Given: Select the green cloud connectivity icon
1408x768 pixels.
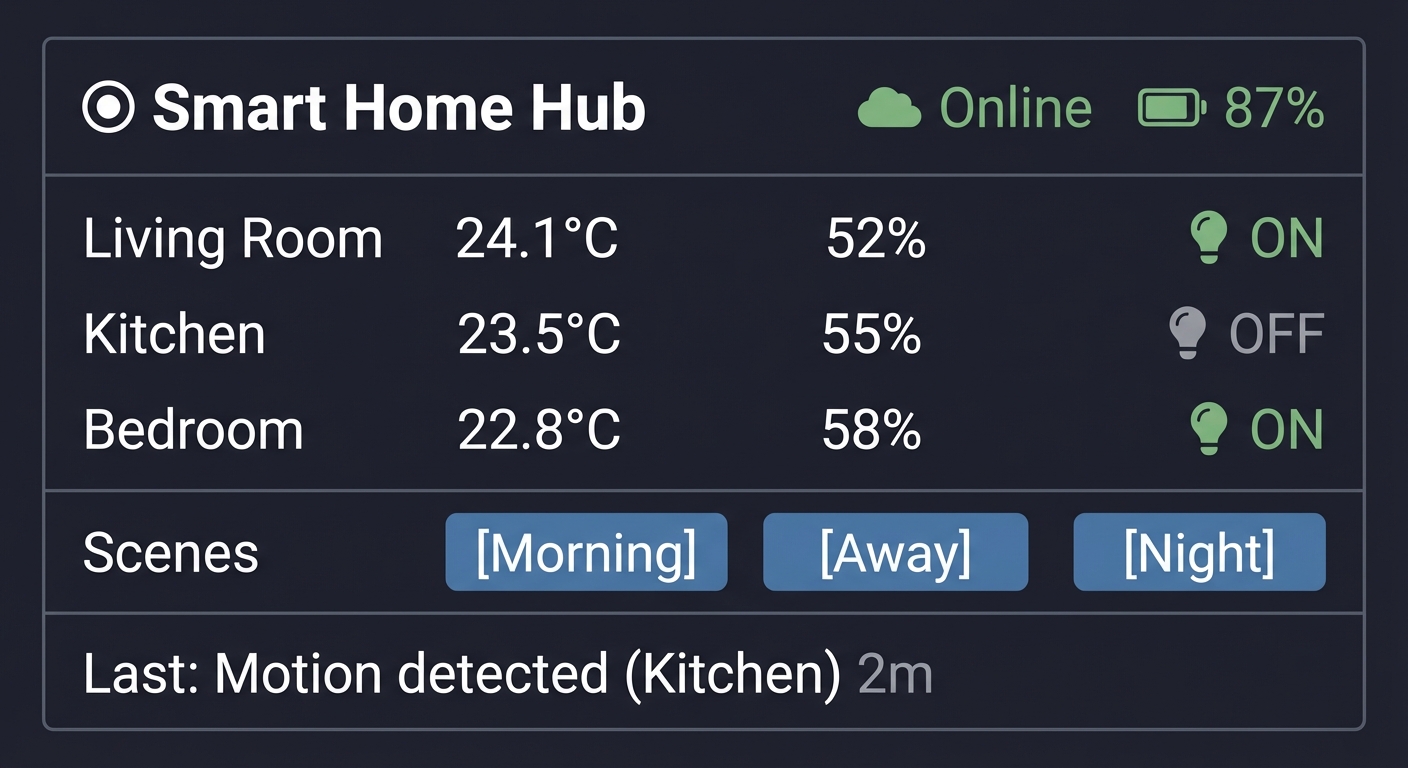Looking at the screenshot, I should tap(891, 105).
